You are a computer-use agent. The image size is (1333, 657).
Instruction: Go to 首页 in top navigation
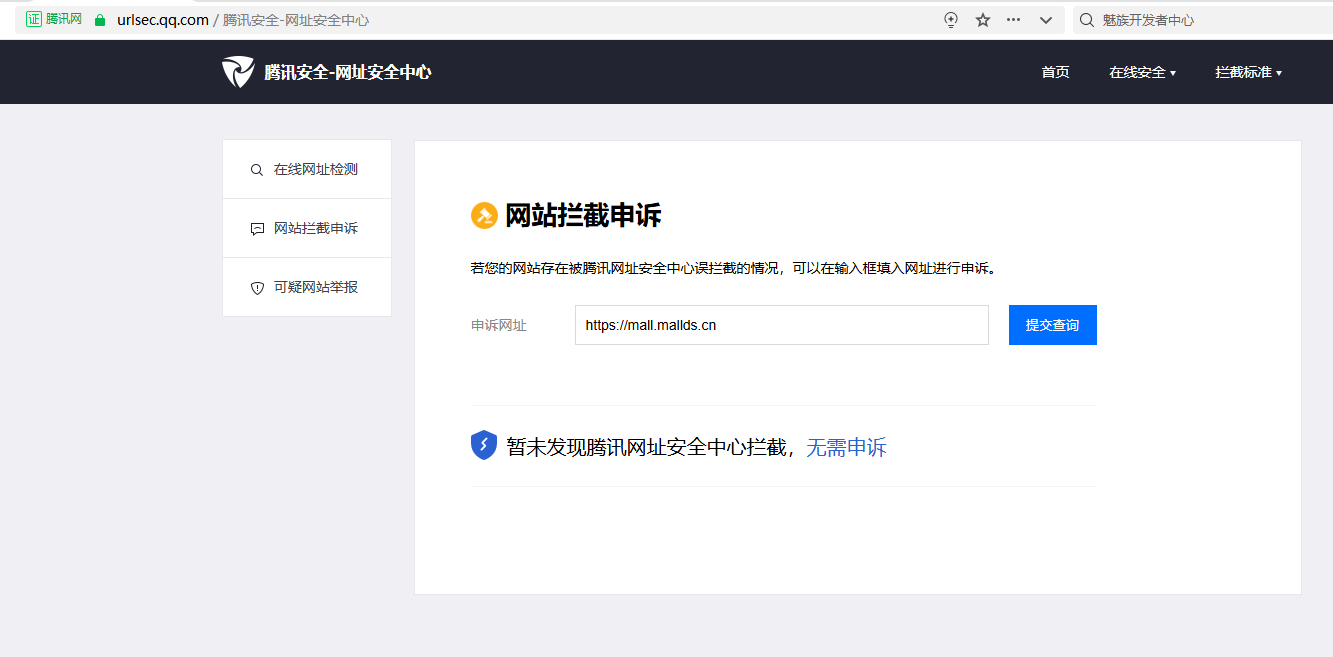tap(1055, 72)
